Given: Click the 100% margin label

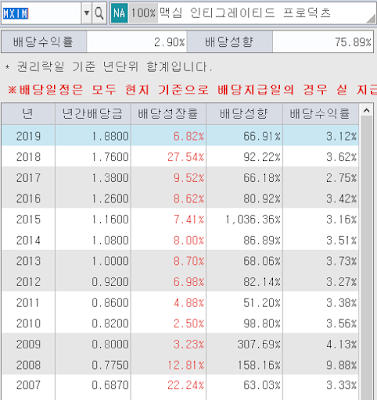Looking at the screenshot, I should click(143, 13).
